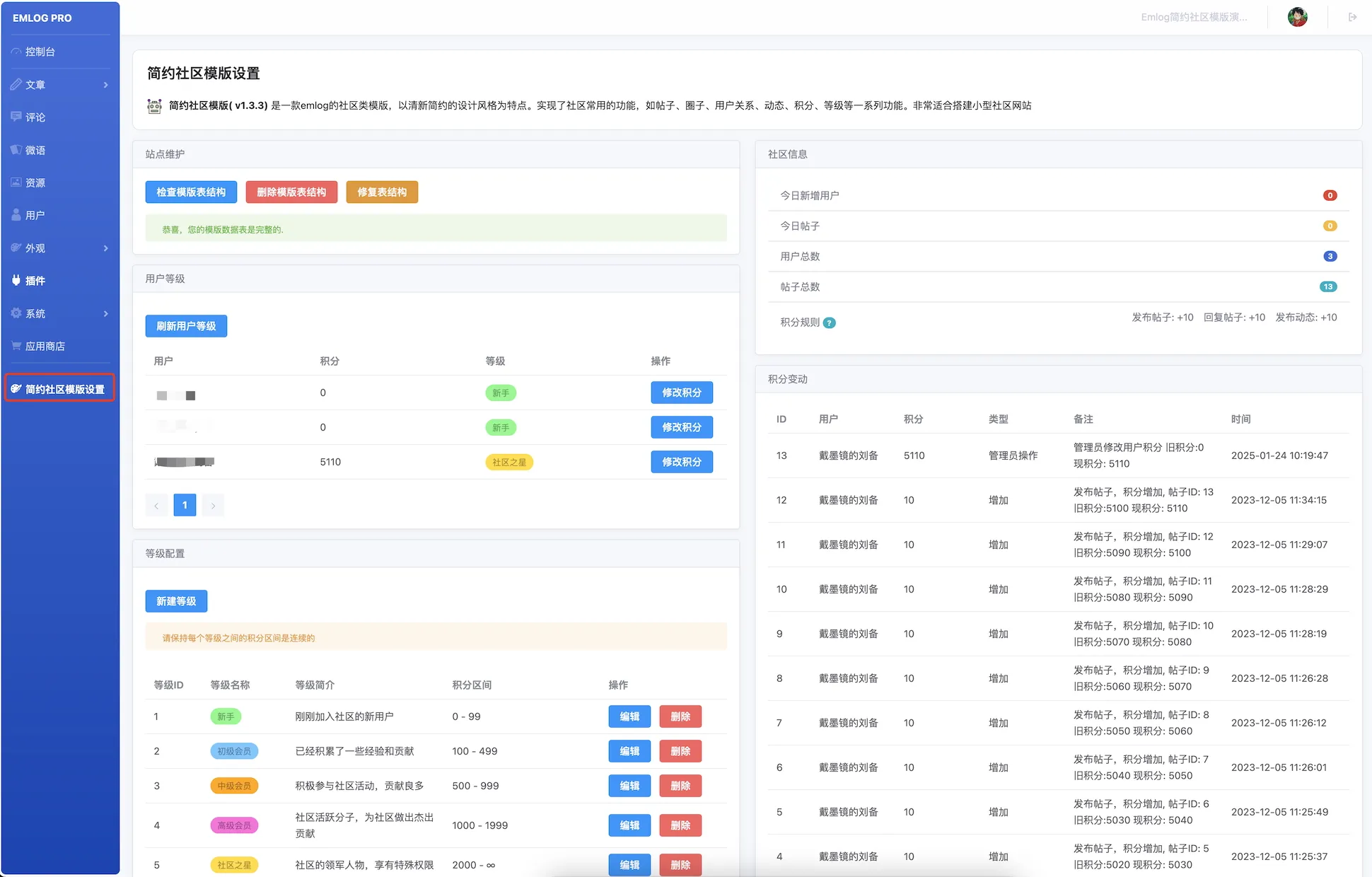Click 刷新用户等级 button
Screen dimensions: 1372x877
[186, 326]
